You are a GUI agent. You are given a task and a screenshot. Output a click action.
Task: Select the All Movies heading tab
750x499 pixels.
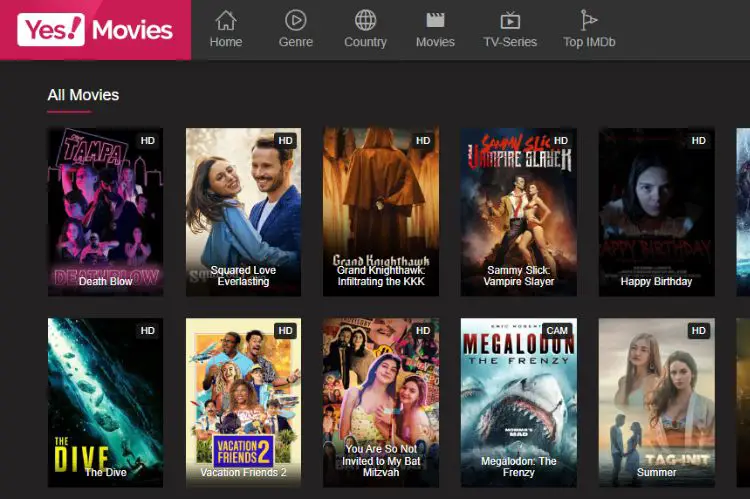click(83, 95)
